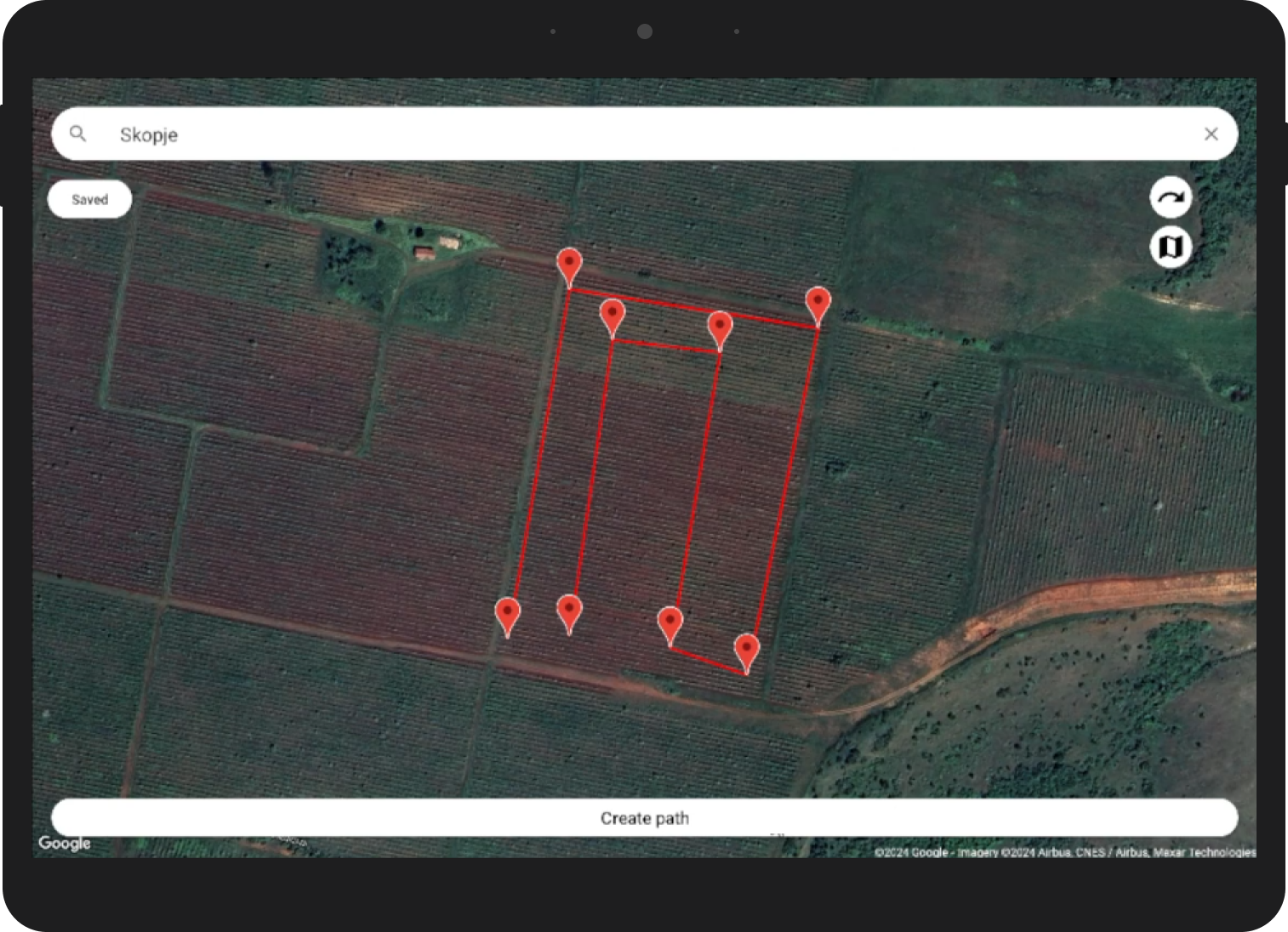Toggle satellite view with the map icon
1288x932 pixels.
pyautogui.click(x=1171, y=247)
